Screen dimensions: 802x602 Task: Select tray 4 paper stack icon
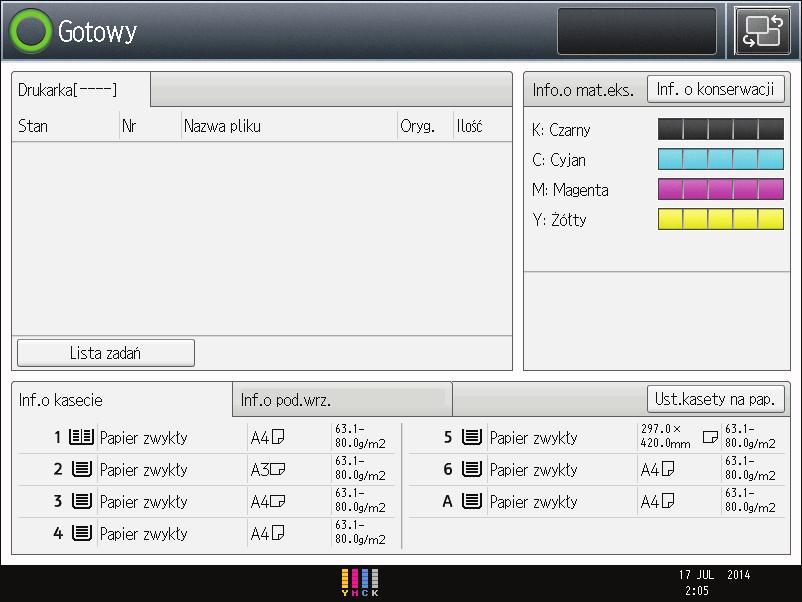[x=82, y=533]
